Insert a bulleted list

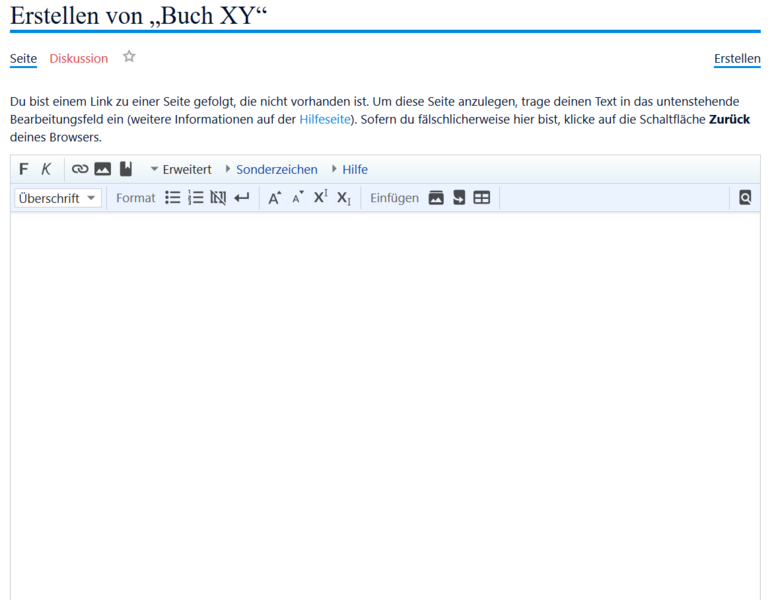[173, 198]
